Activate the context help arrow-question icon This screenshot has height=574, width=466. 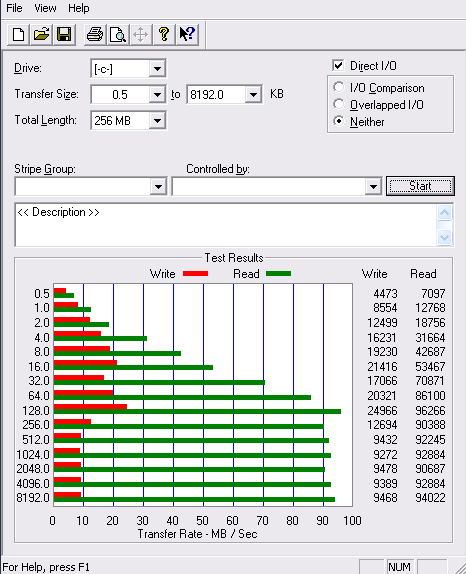187,35
